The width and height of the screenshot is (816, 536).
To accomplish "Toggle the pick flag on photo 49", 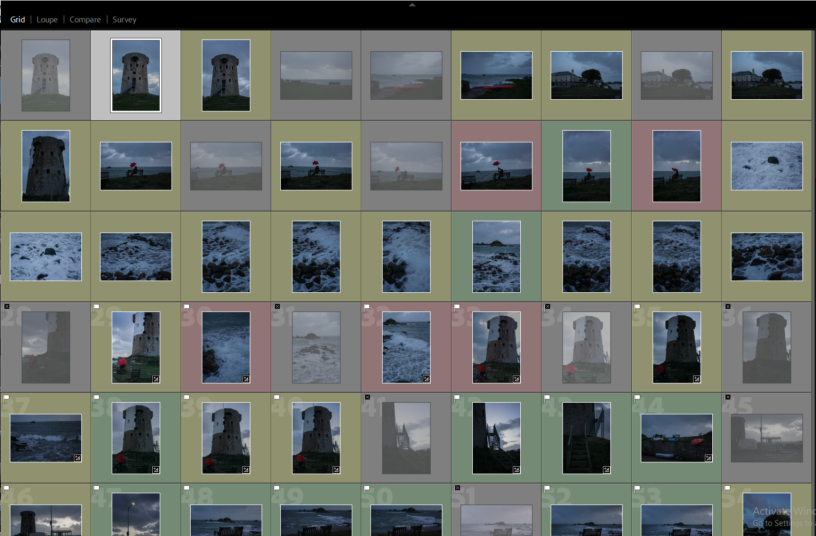I will pyautogui.click(x=277, y=488).
